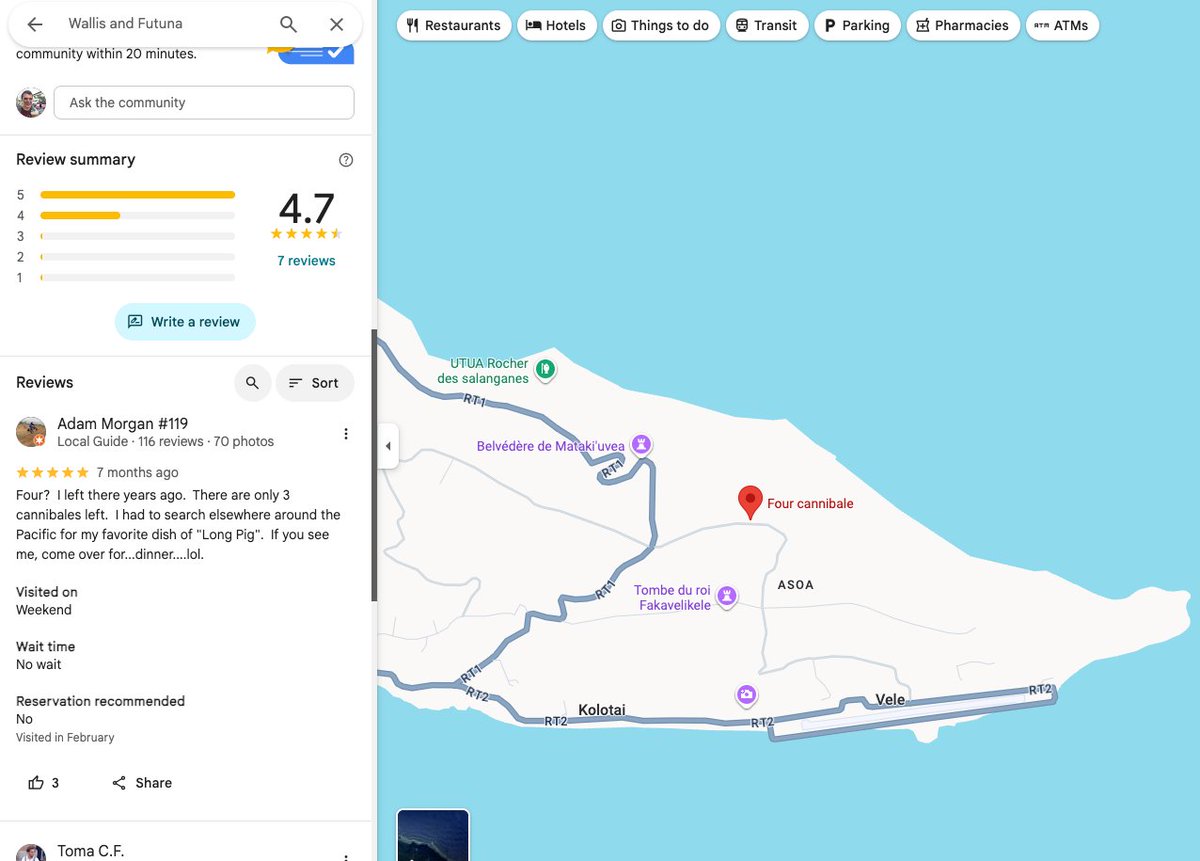Open the Restaurants category chip
The height and width of the screenshot is (861, 1200).
click(x=454, y=25)
